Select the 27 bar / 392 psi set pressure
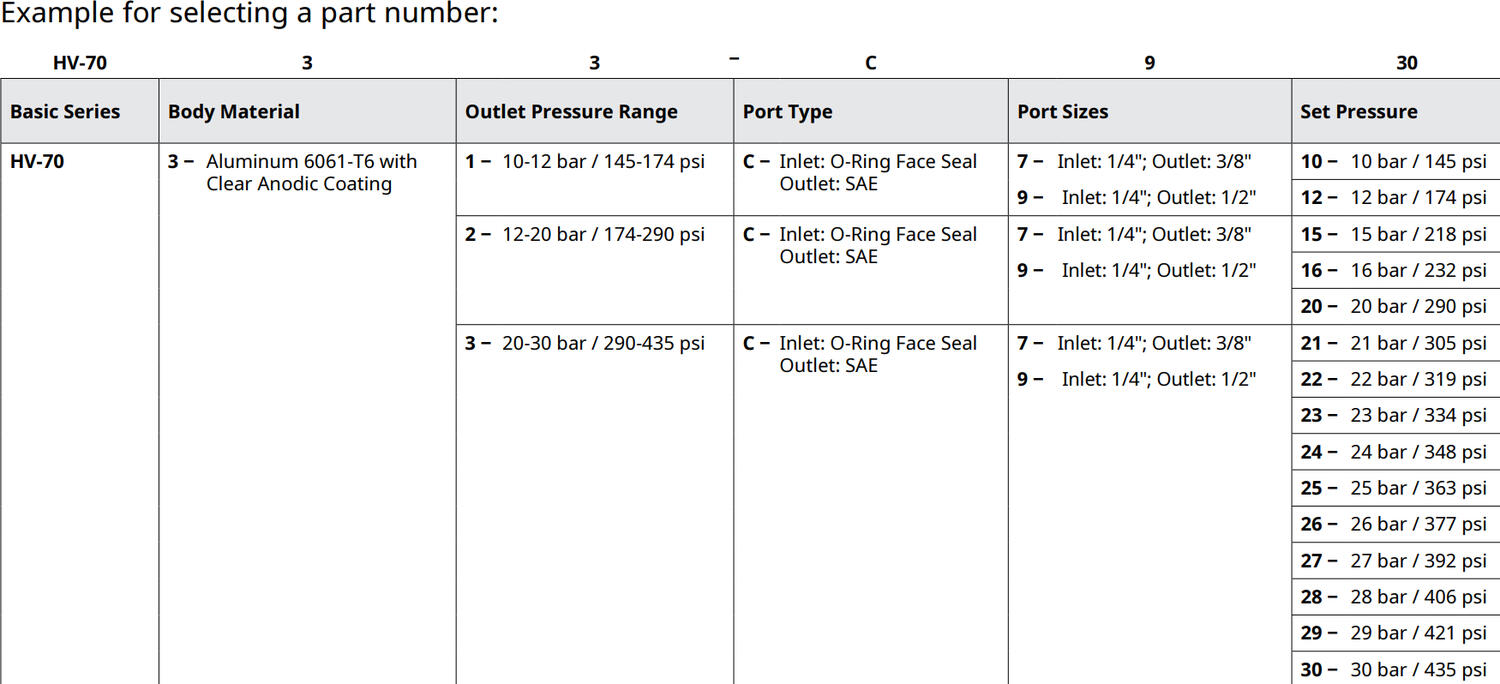1500x684 pixels. 1417,561
